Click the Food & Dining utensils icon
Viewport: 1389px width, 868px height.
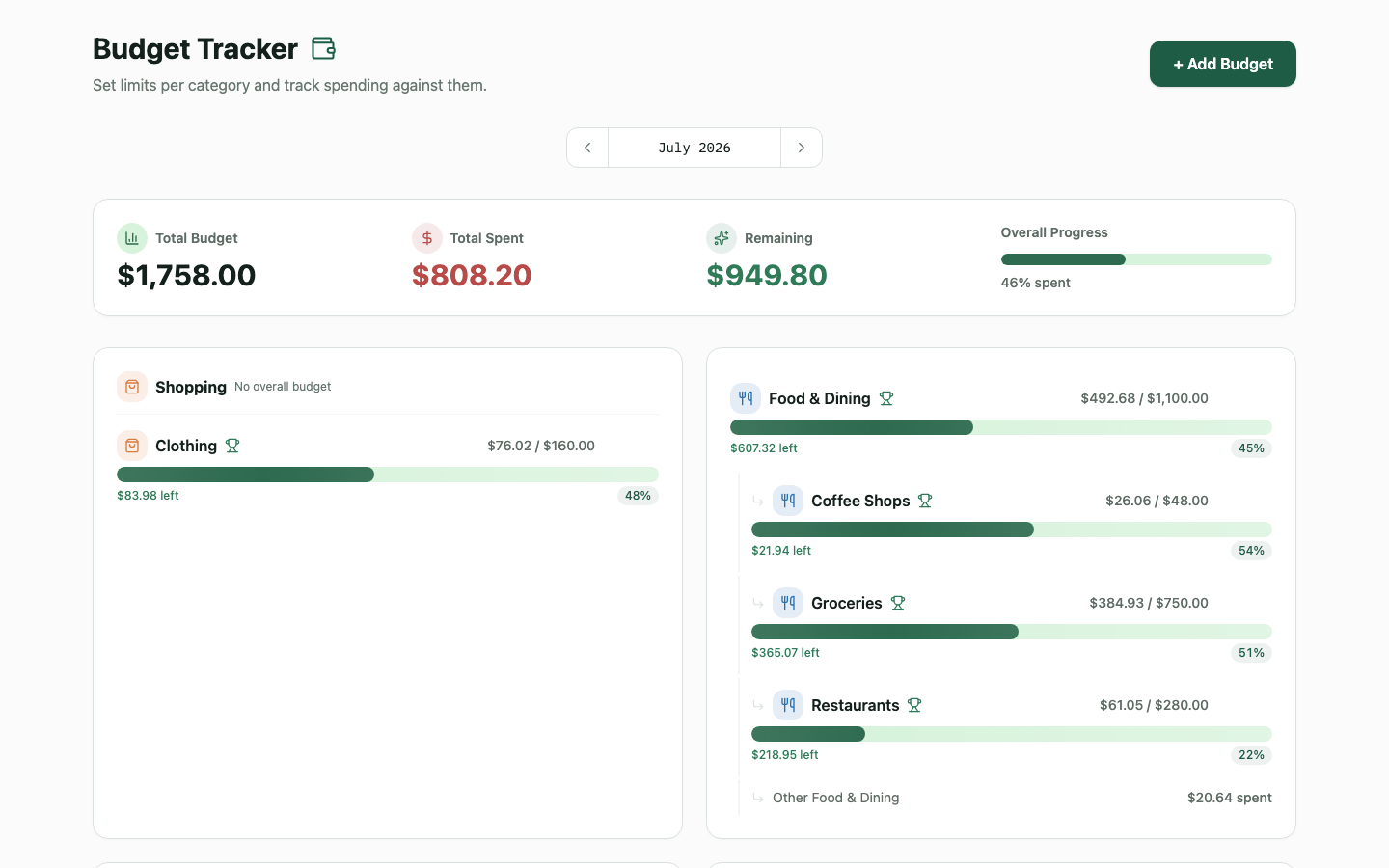(746, 398)
